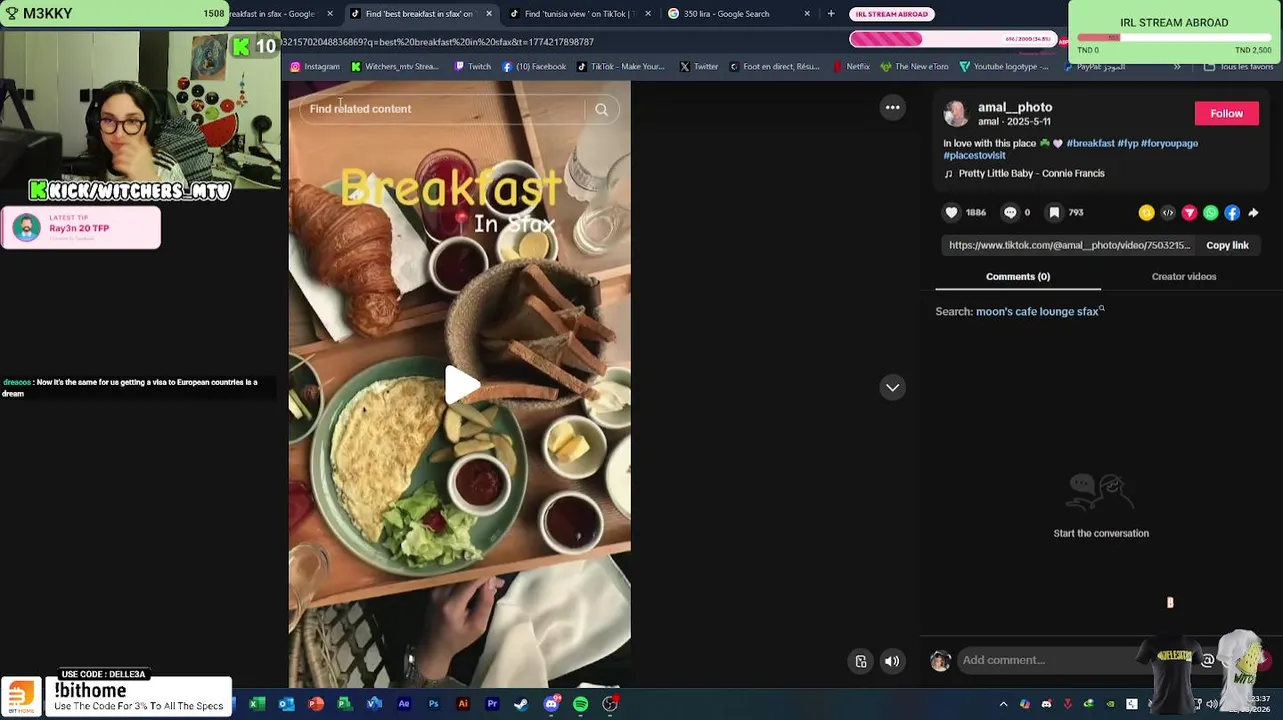The image size is (1283, 720).
Task: Open Discord from the taskbar
Action: click(551, 704)
